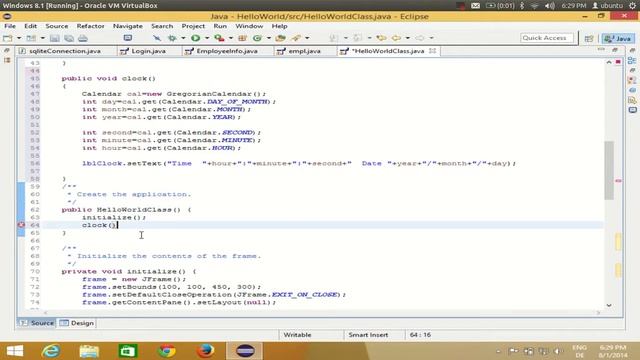Open the Project menu
The height and width of the screenshot is (360, 640).
(x=193, y=26)
